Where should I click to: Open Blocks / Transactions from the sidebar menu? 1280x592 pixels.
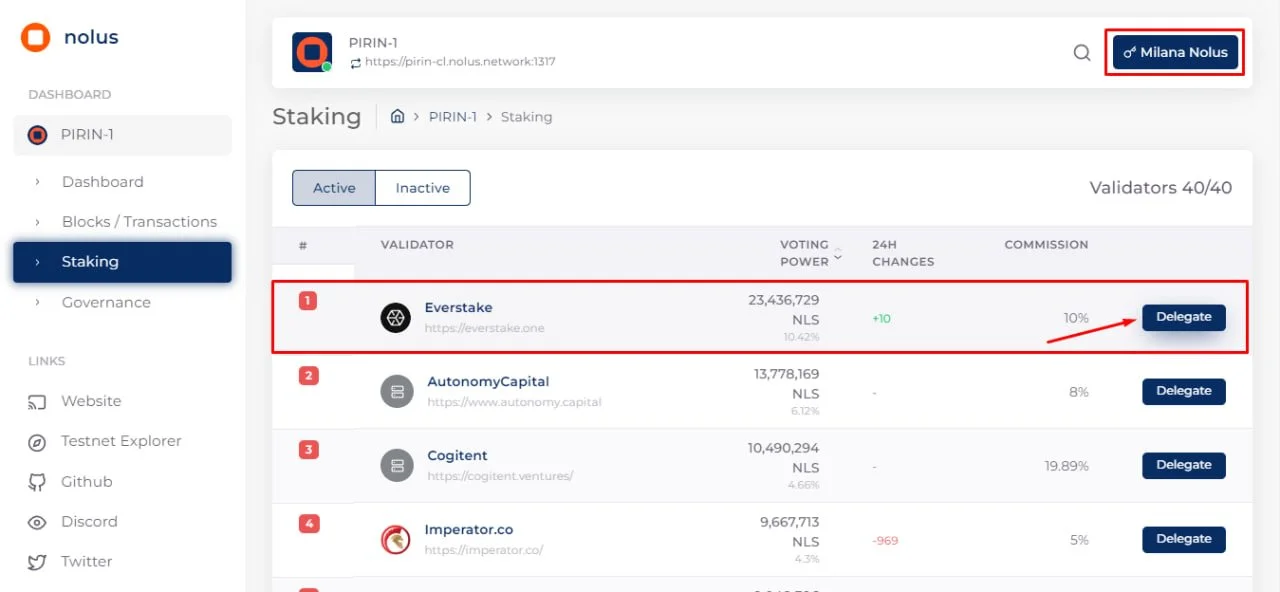[x=138, y=221]
